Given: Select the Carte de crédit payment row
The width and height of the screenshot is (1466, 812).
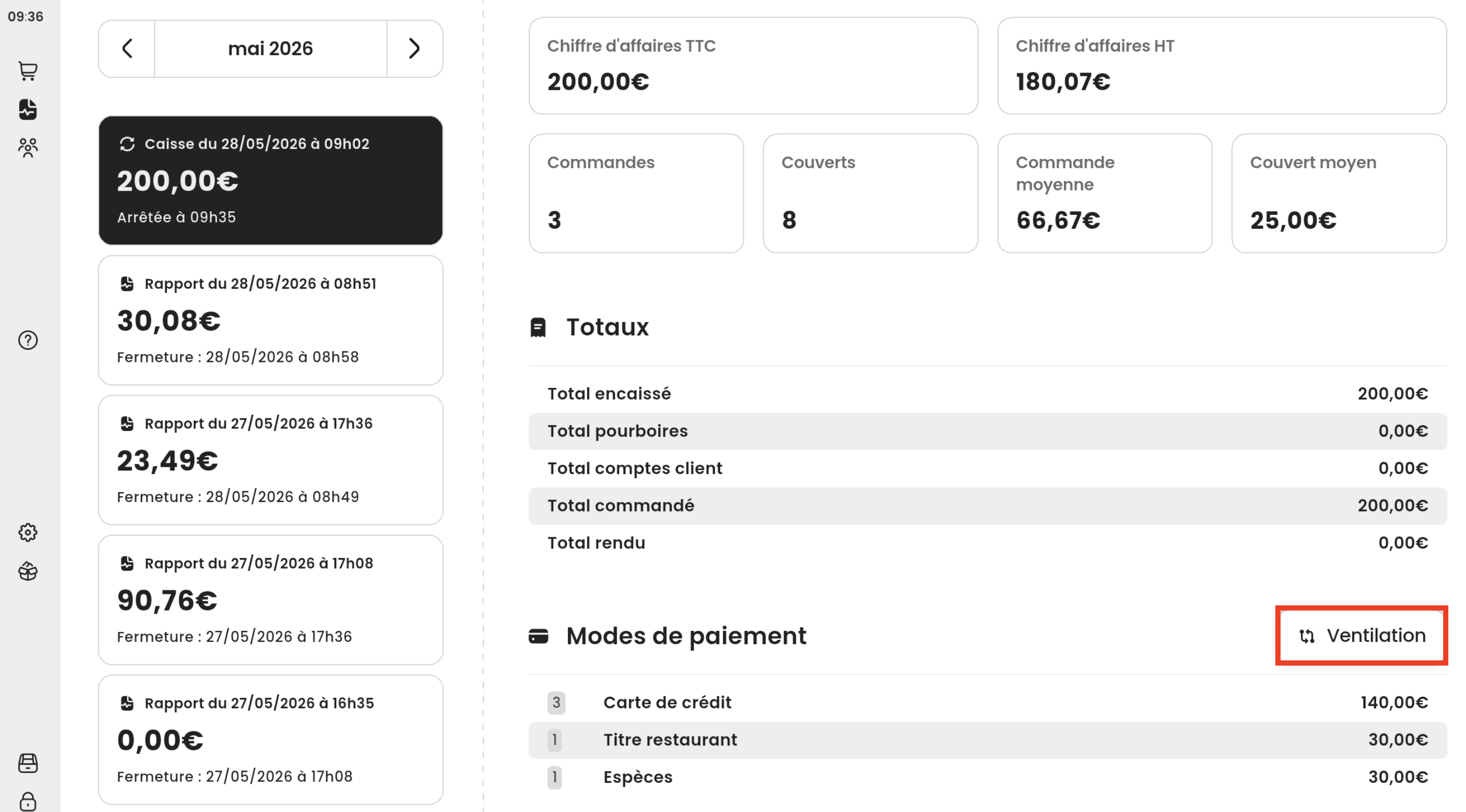Looking at the screenshot, I should [x=988, y=702].
